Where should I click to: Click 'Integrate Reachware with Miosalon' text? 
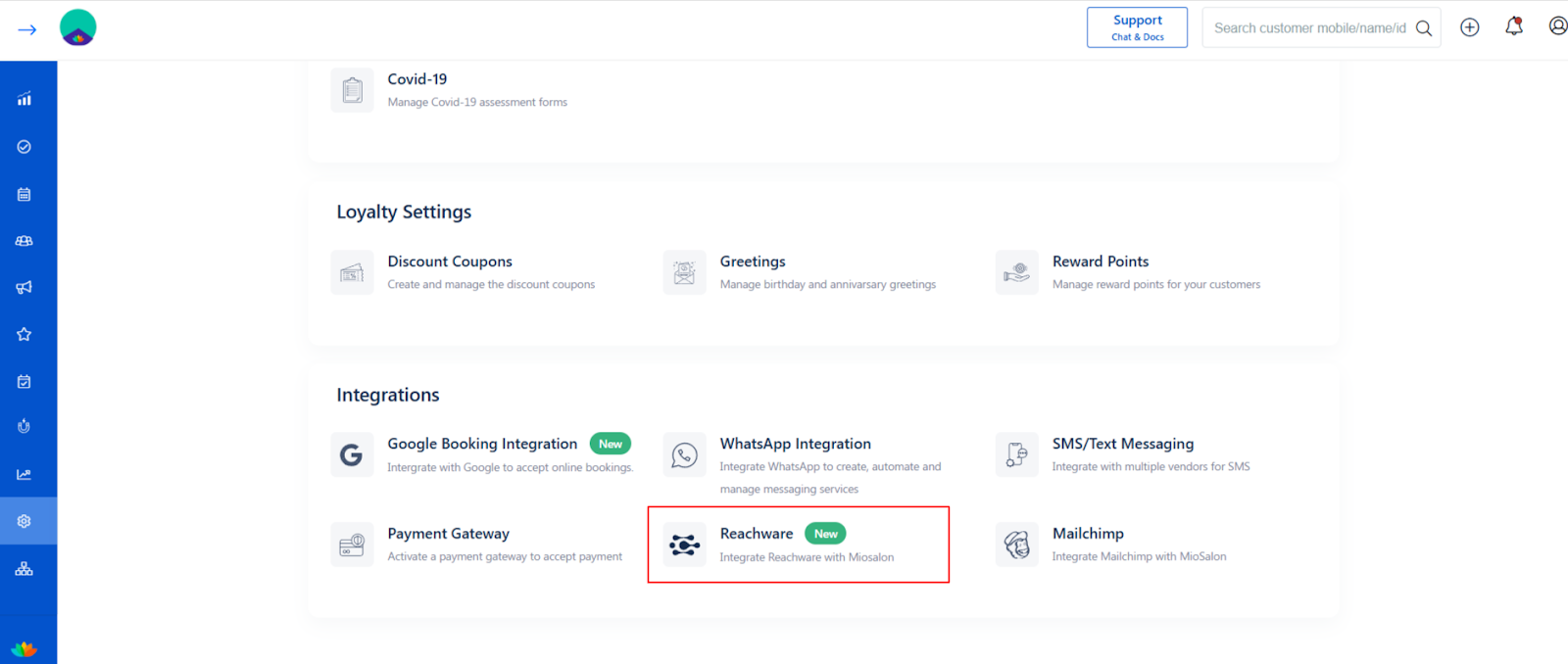[807, 557]
